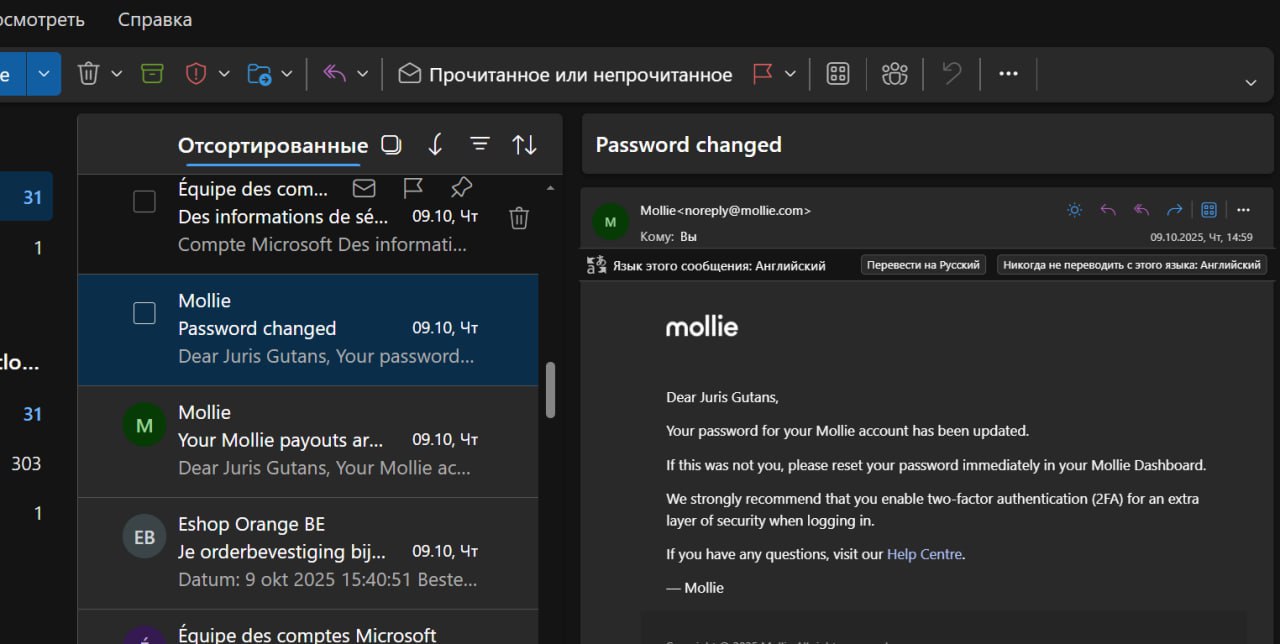This screenshot has height=644, width=1280.
Task: Click Перевести на Русский button
Action: click(x=924, y=265)
